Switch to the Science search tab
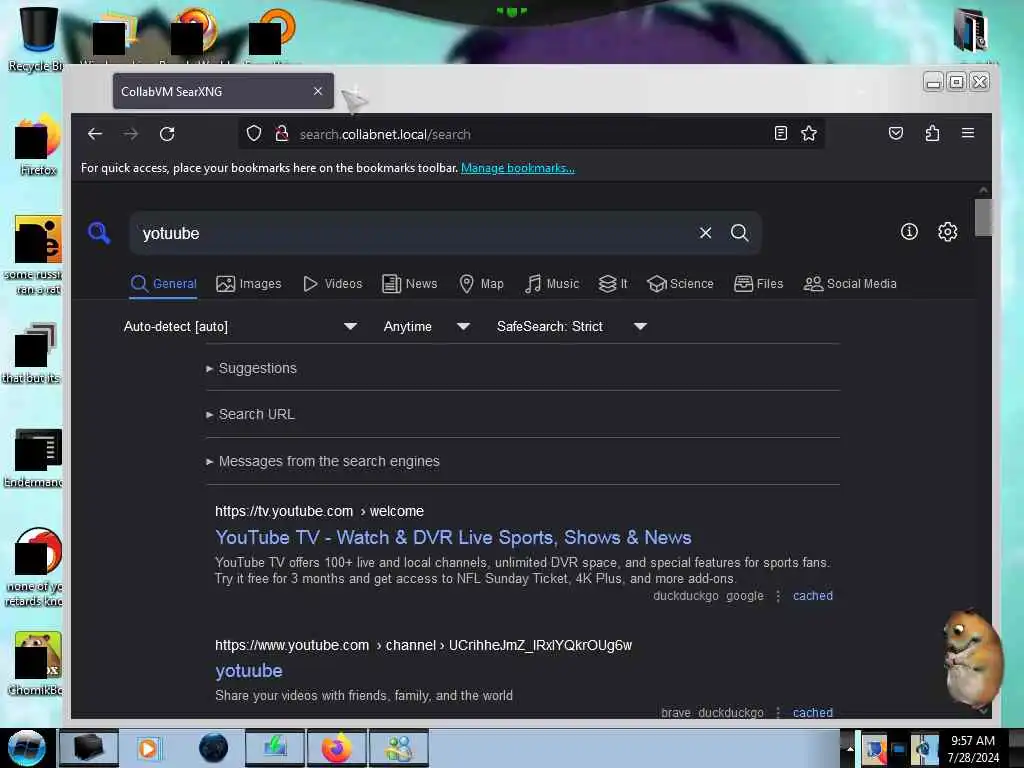This screenshot has width=1024, height=768. pos(680,284)
